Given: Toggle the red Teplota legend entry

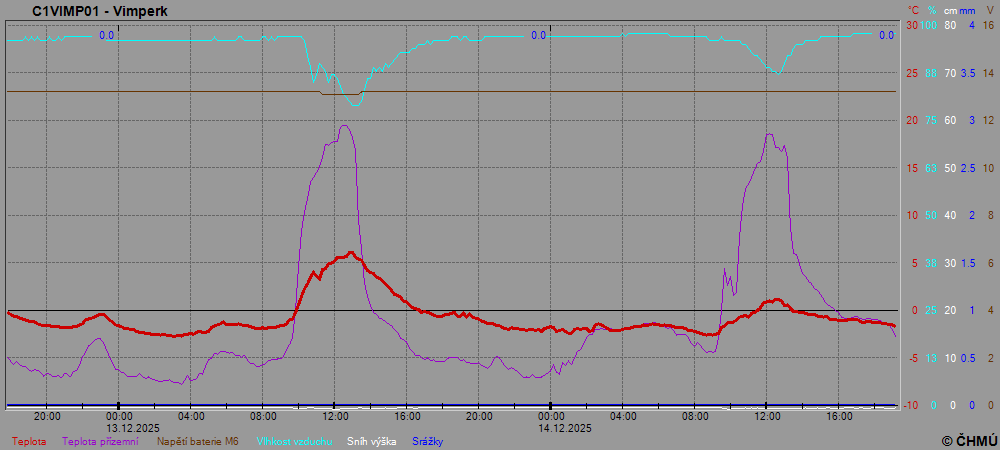Looking at the screenshot, I should [x=28, y=441].
